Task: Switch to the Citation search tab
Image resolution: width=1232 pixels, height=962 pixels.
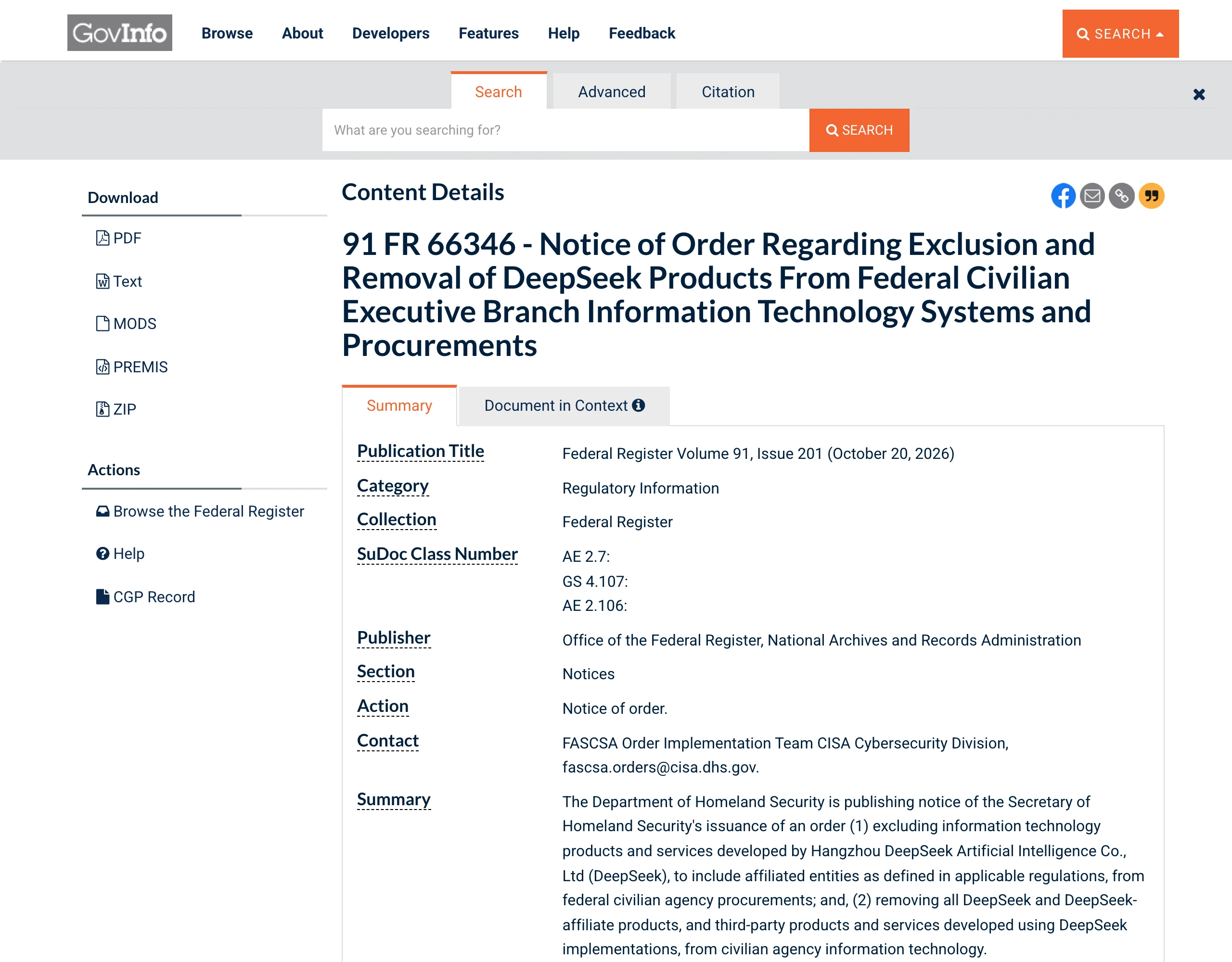Action: tap(728, 91)
